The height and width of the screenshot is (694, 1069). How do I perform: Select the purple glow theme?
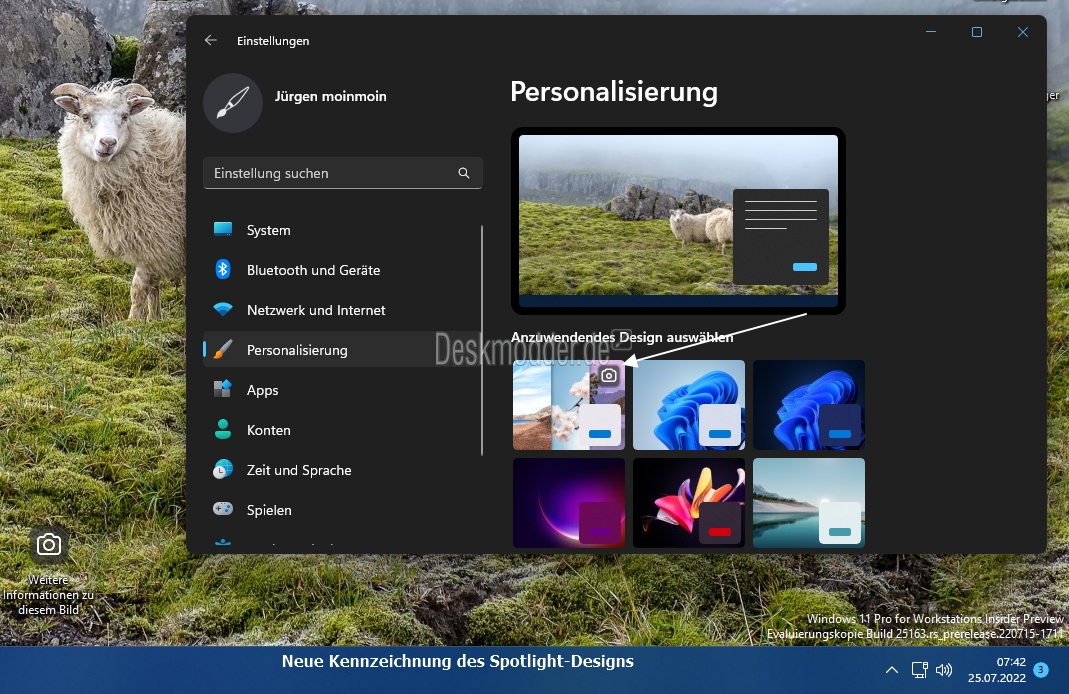569,502
